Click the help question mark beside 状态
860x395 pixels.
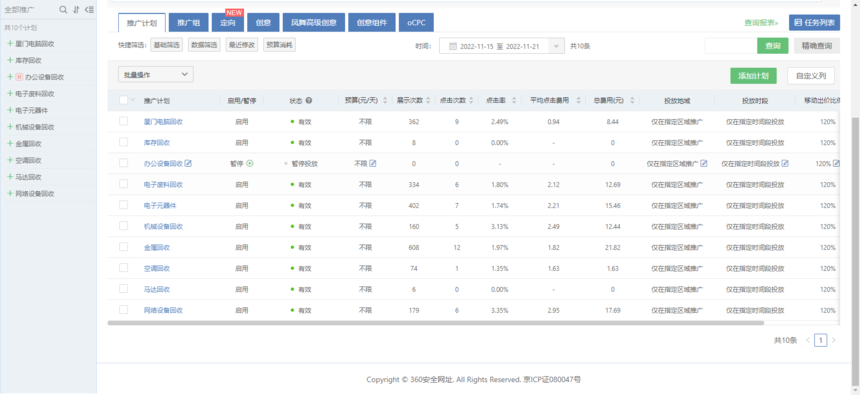tap(309, 100)
